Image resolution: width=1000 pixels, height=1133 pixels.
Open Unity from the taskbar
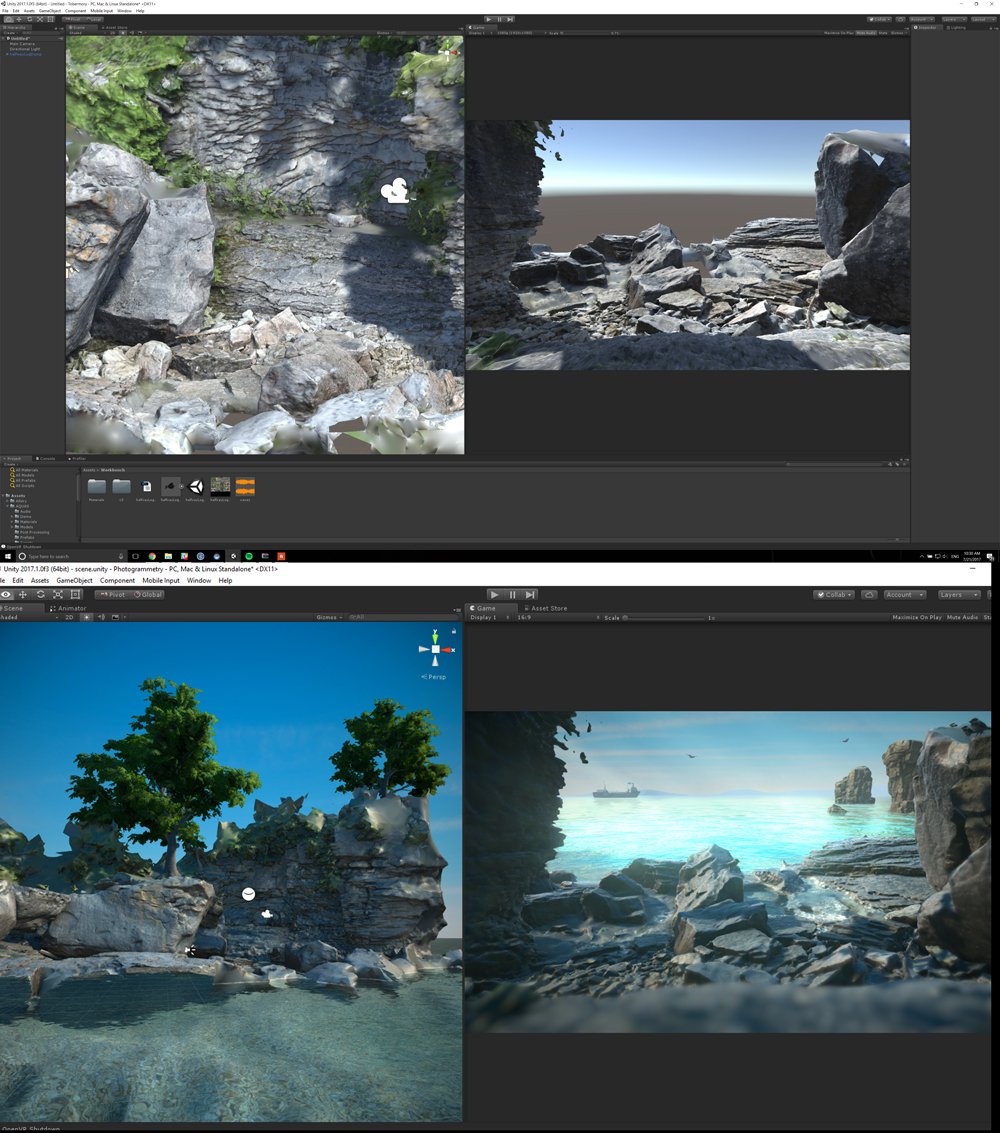[x=233, y=556]
